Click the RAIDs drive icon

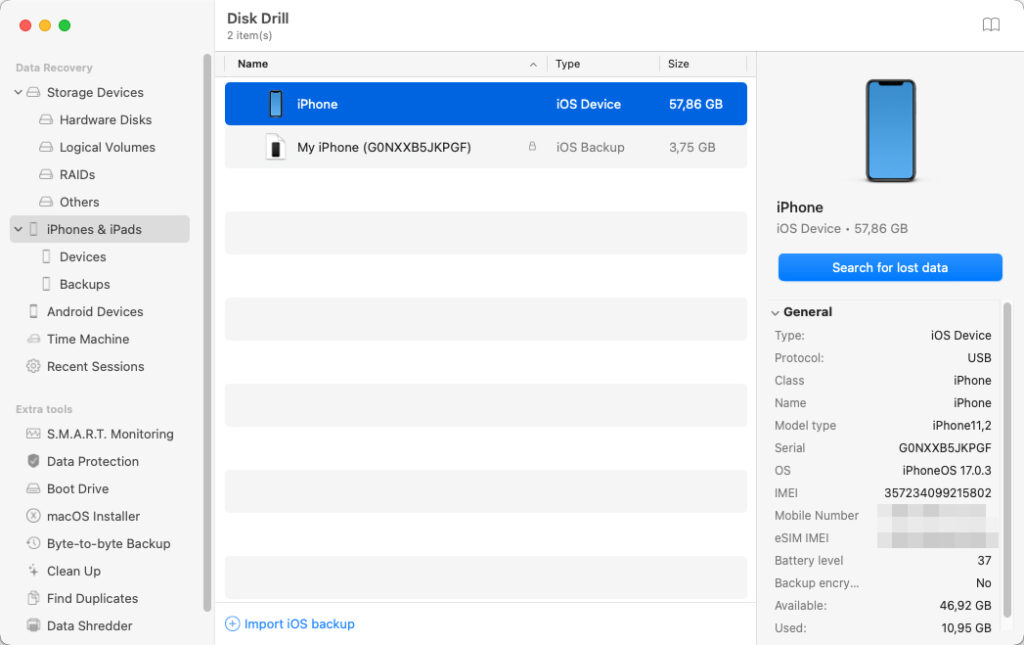tap(46, 174)
